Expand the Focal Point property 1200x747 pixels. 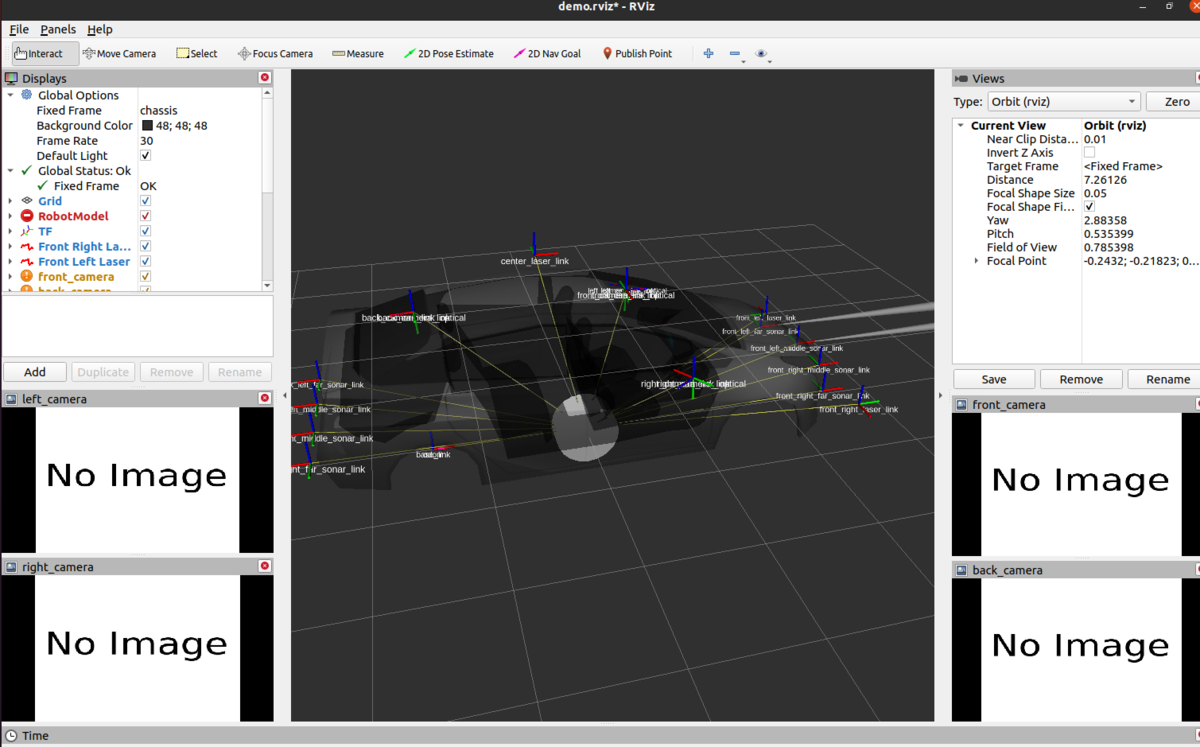[976, 261]
